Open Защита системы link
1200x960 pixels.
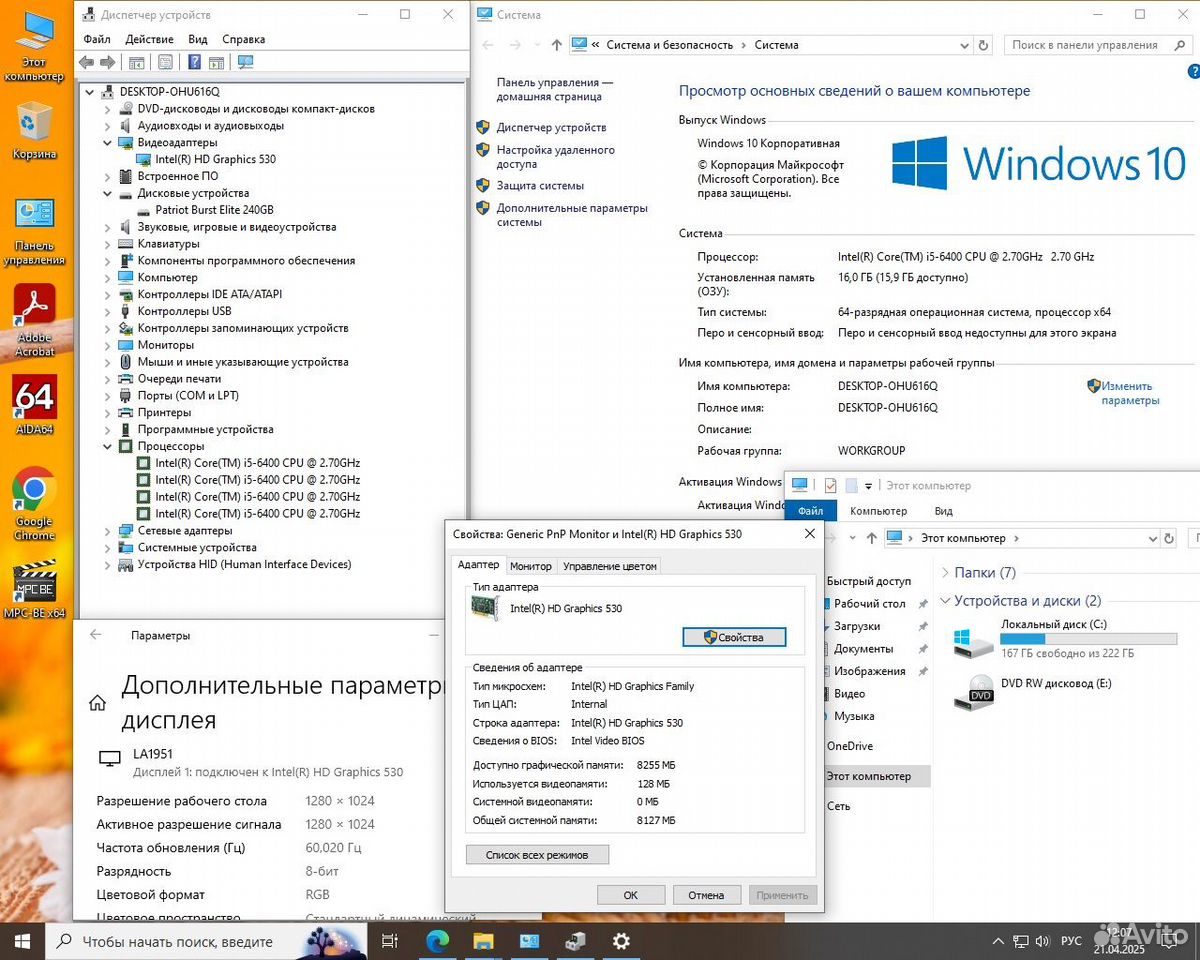tap(540, 186)
